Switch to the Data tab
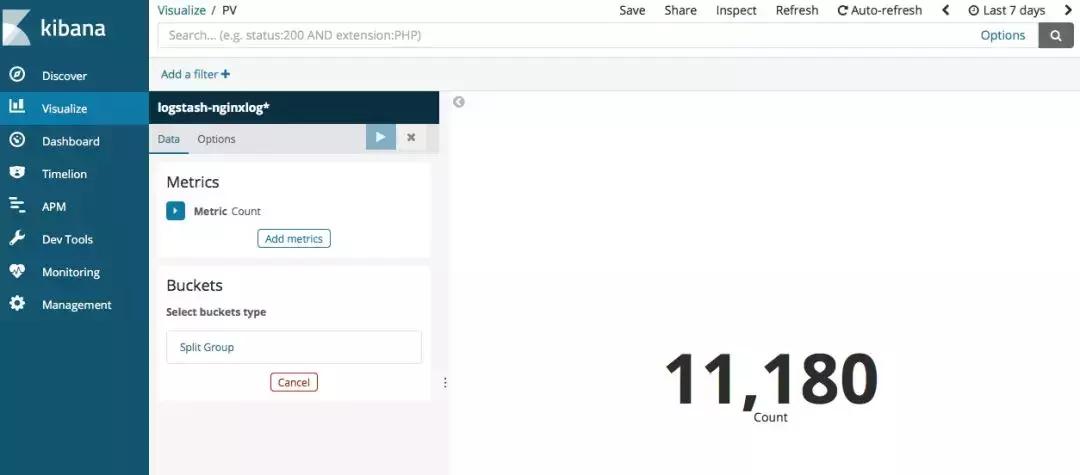This screenshot has width=1080, height=475. pos(169,138)
